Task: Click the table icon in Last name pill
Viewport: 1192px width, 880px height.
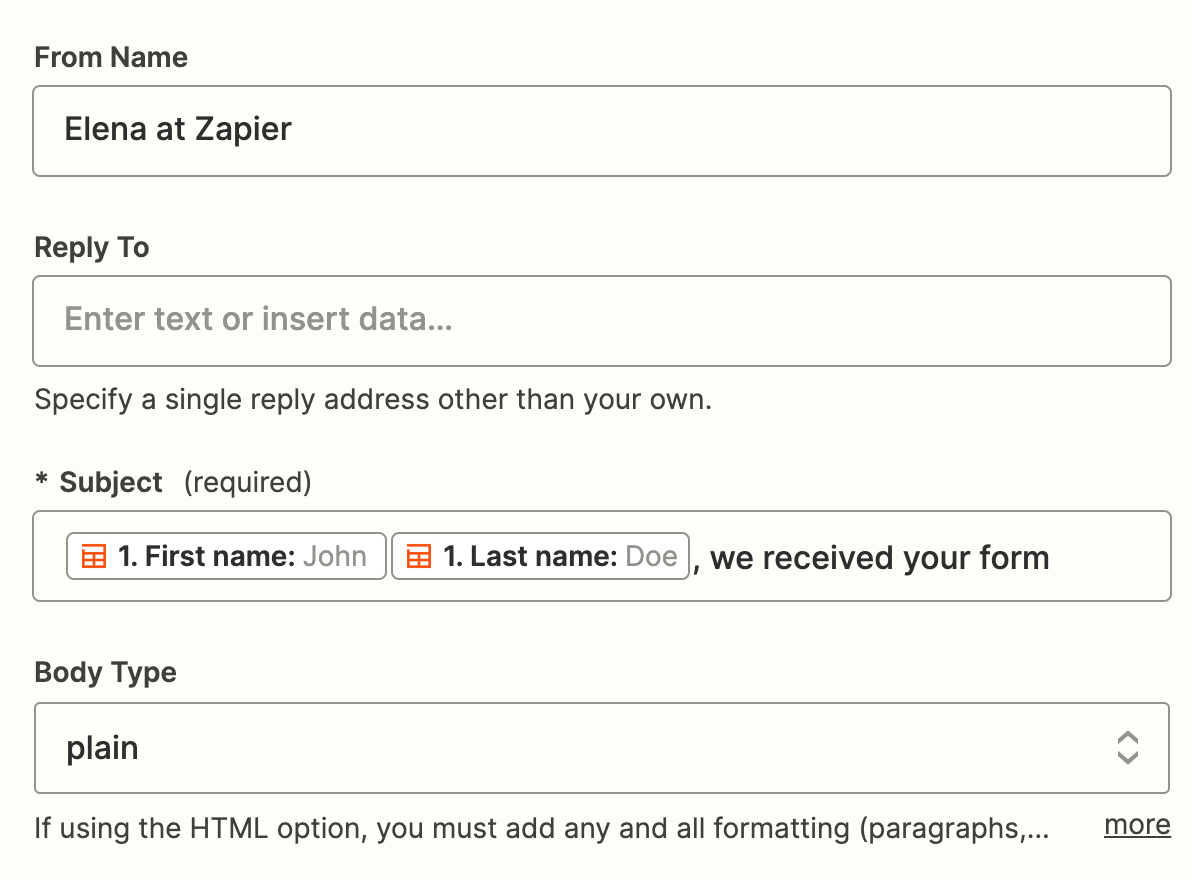Action: click(x=419, y=557)
